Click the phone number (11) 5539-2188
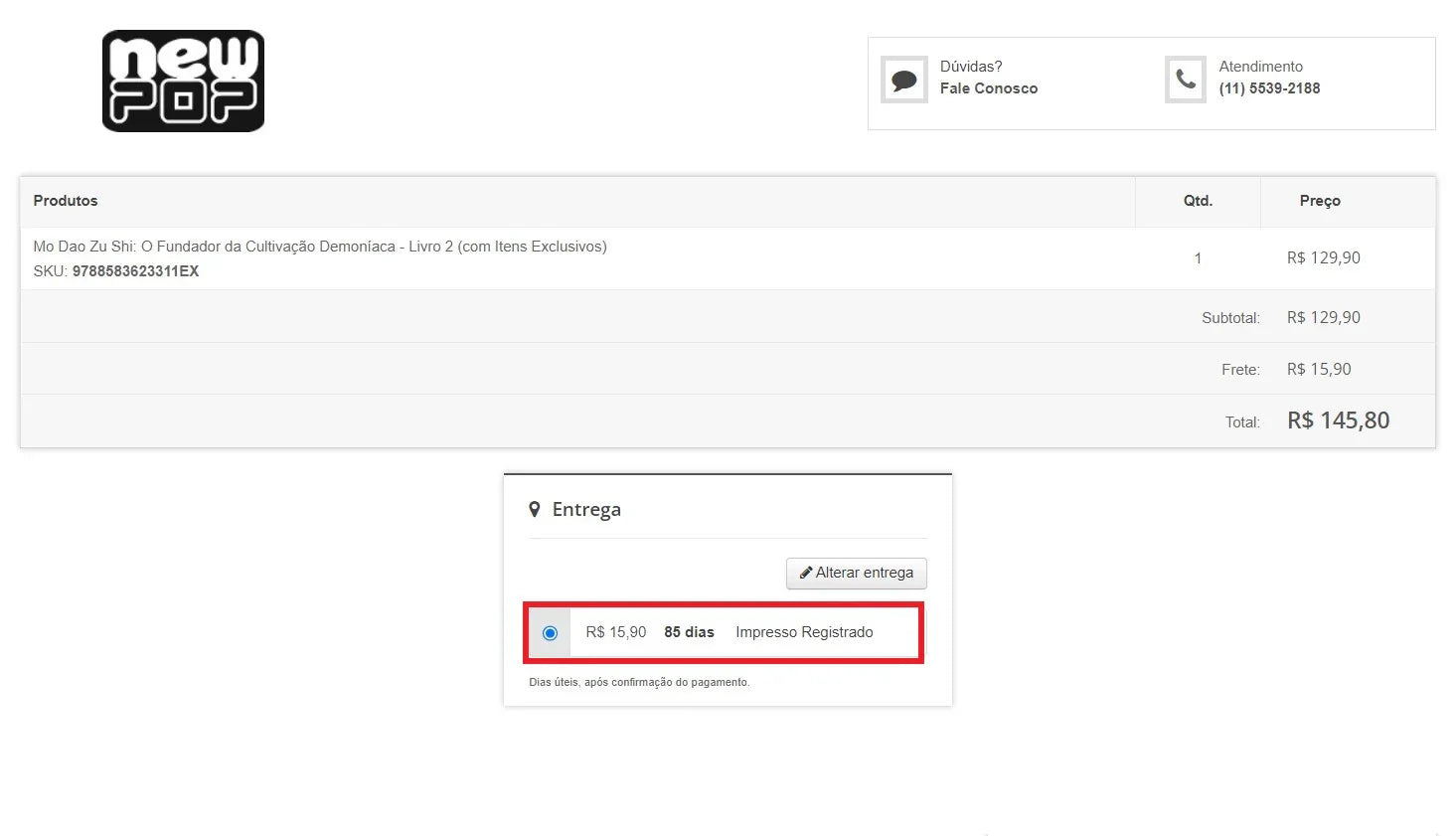Screen dimensions: 1456x836 1269,88
